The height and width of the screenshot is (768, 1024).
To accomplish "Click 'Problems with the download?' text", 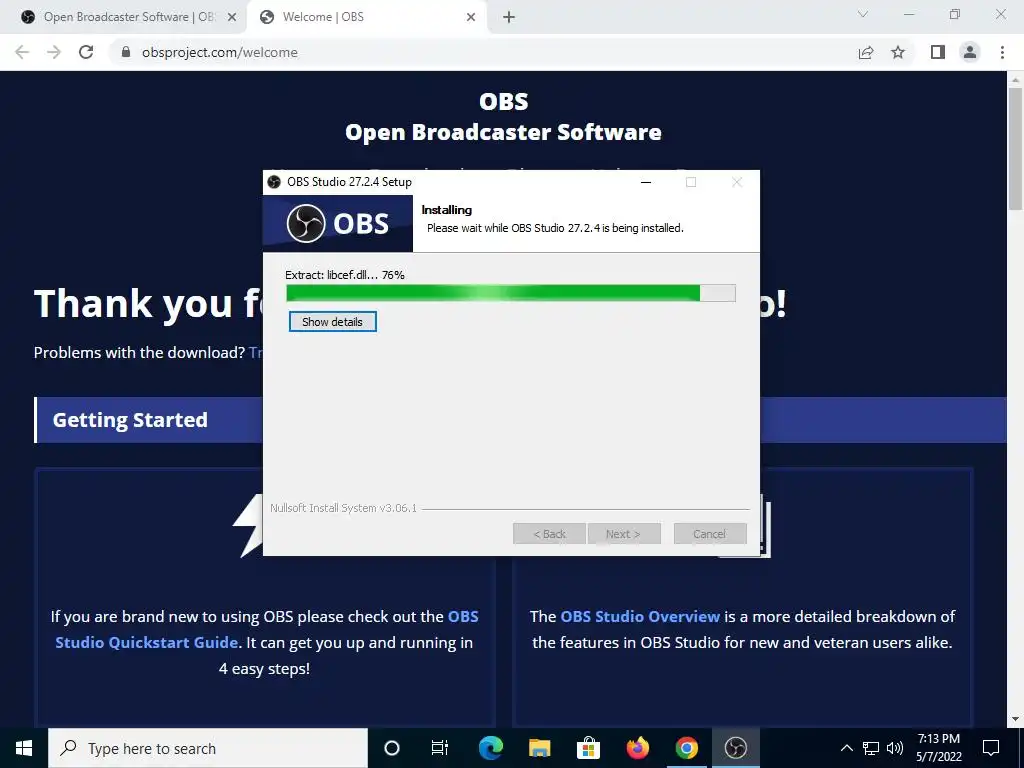I will click(139, 353).
